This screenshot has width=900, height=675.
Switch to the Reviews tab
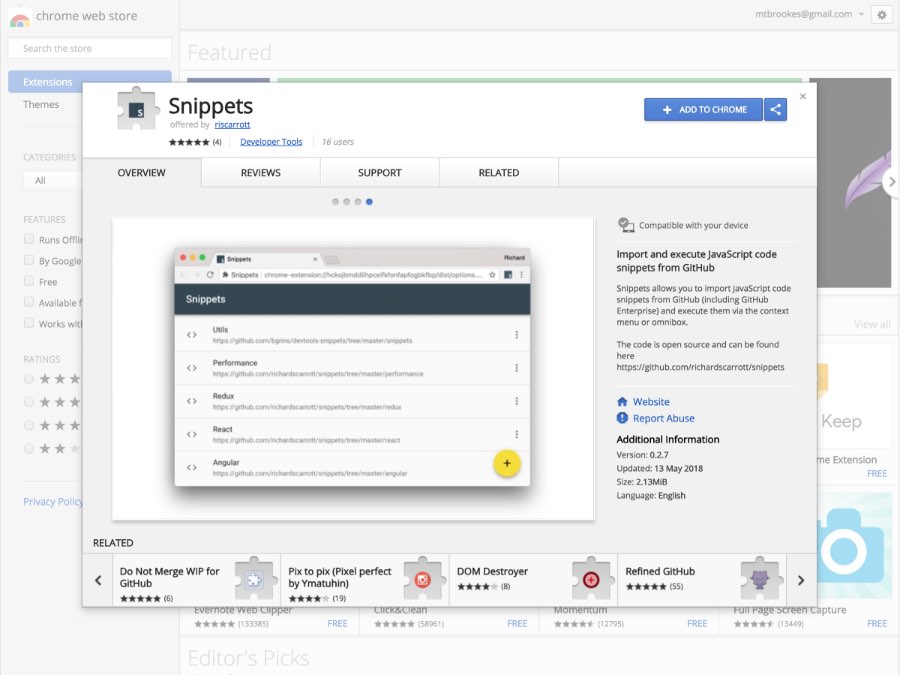260,172
